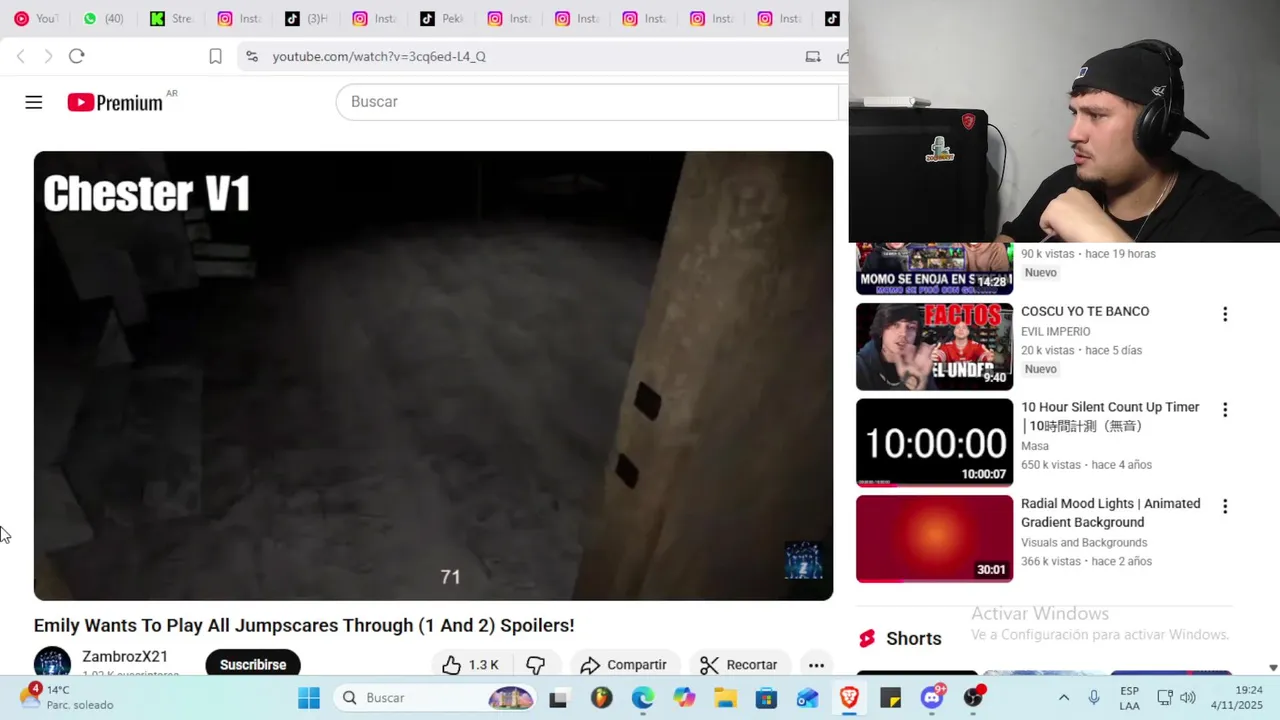This screenshot has height=720, width=1280.
Task: Go to the YouTube Premium home logo
Action: 115,102
